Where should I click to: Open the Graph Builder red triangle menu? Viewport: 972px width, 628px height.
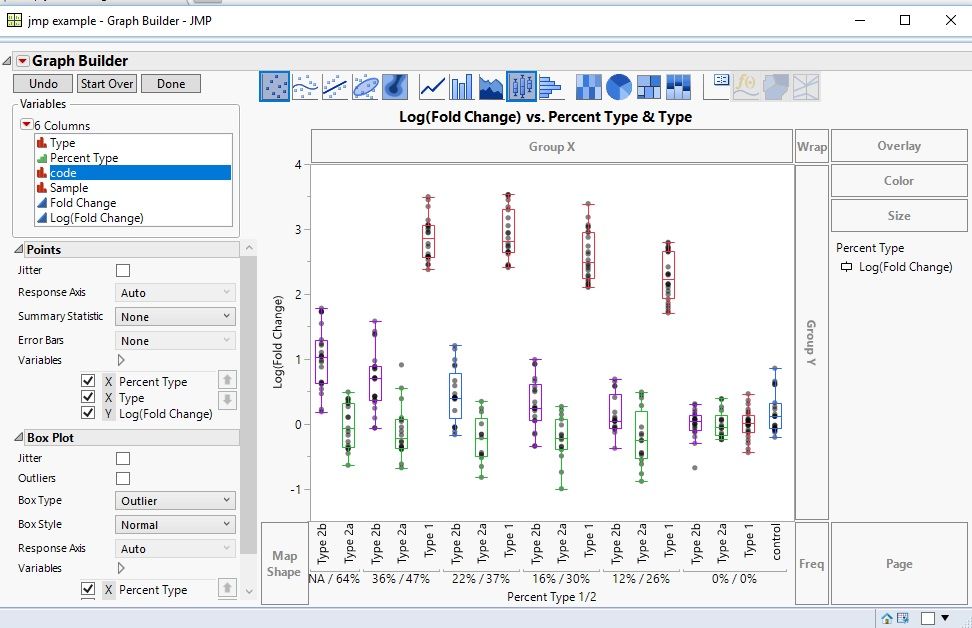coord(22,61)
